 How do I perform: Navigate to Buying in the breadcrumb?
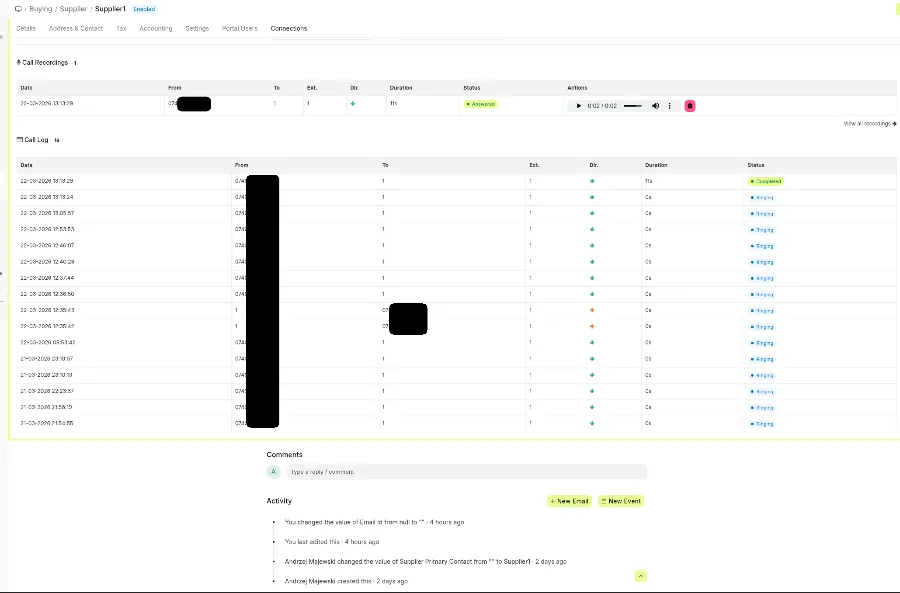pos(40,8)
